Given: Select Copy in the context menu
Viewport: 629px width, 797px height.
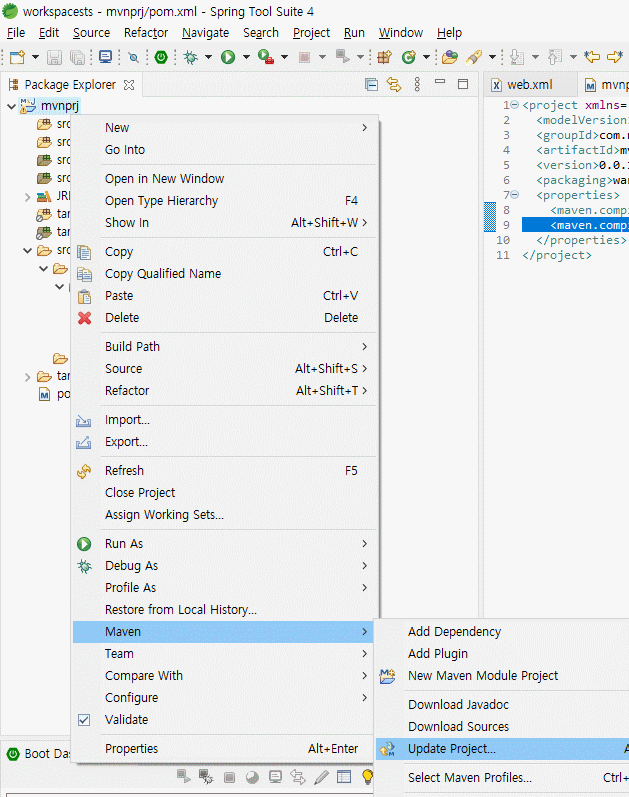Looking at the screenshot, I should [224, 252].
